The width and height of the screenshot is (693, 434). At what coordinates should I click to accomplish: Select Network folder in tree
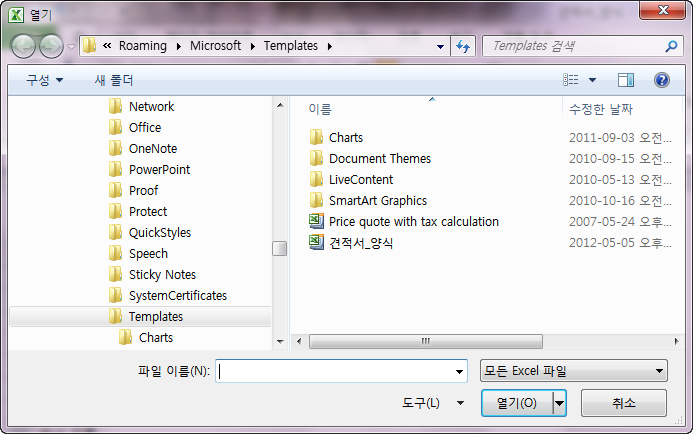pyautogui.click(x=152, y=107)
